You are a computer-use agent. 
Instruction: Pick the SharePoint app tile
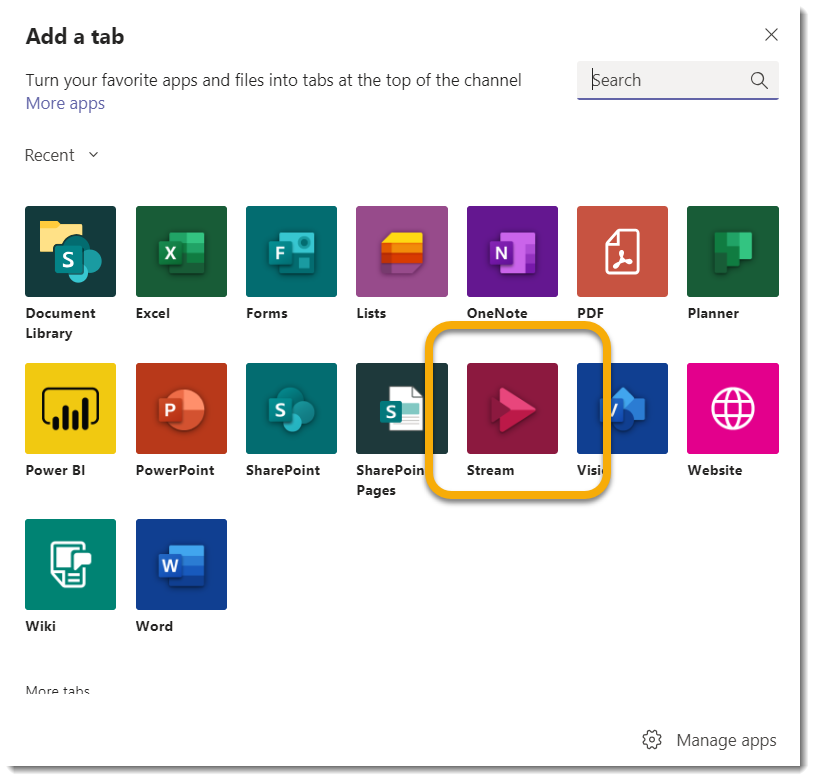291,408
